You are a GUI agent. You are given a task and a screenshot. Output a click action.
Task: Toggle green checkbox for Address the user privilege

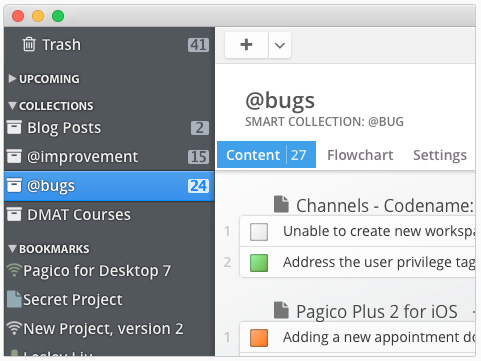click(259, 263)
